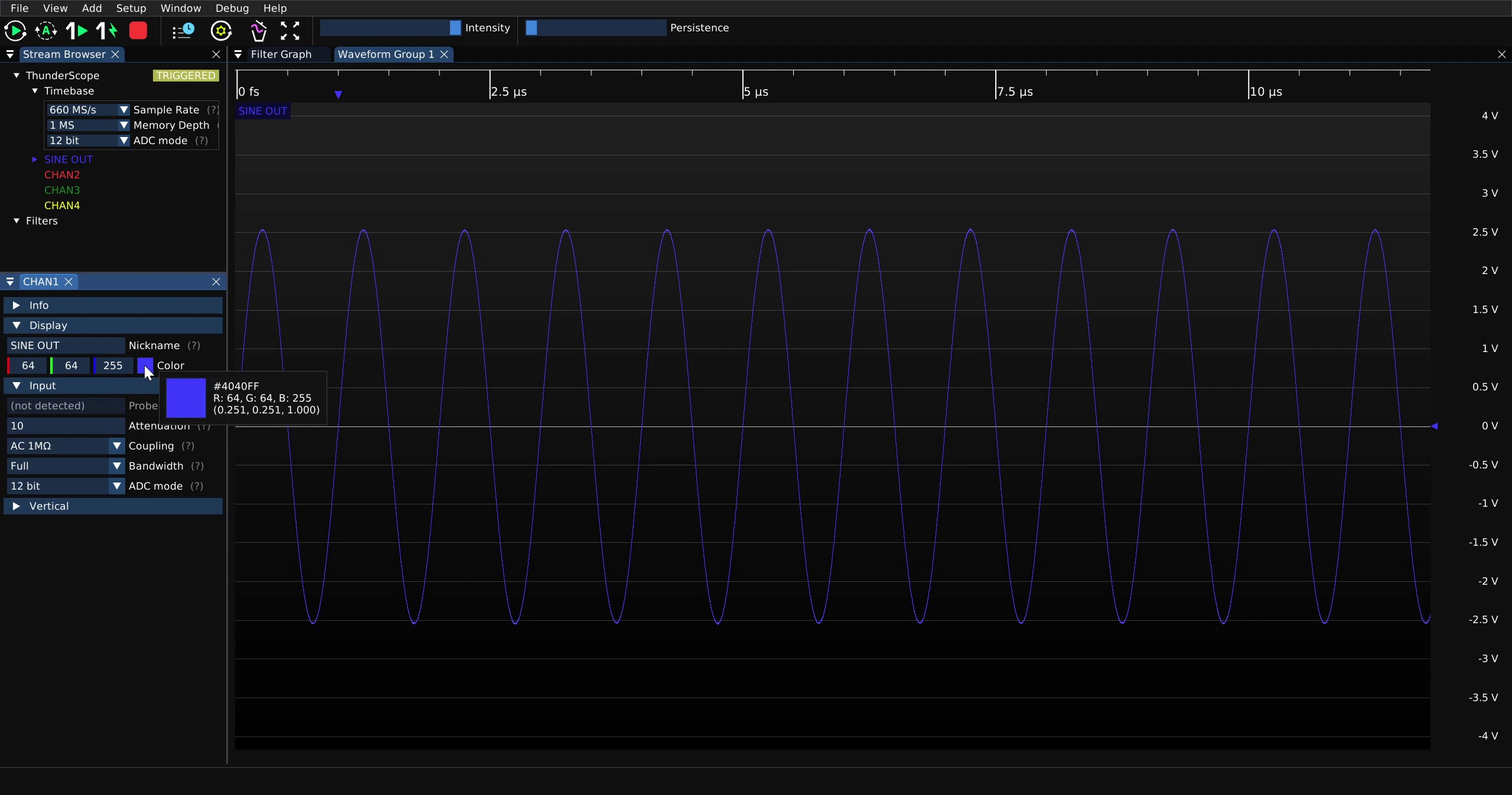Switch to the Filter Graph tab

click(281, 54)
